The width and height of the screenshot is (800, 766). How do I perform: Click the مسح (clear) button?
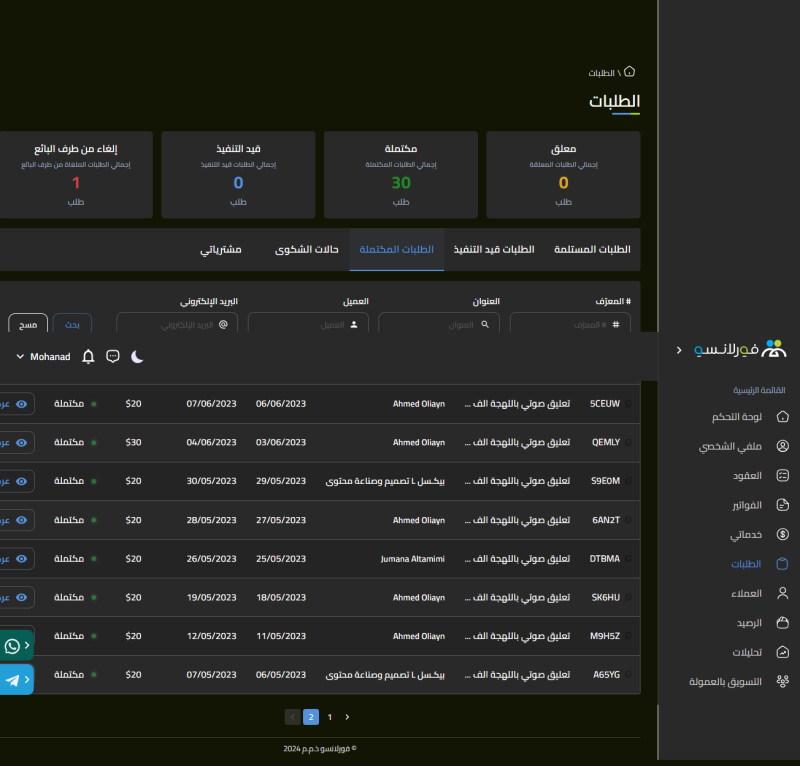click(x=28, y=324)
